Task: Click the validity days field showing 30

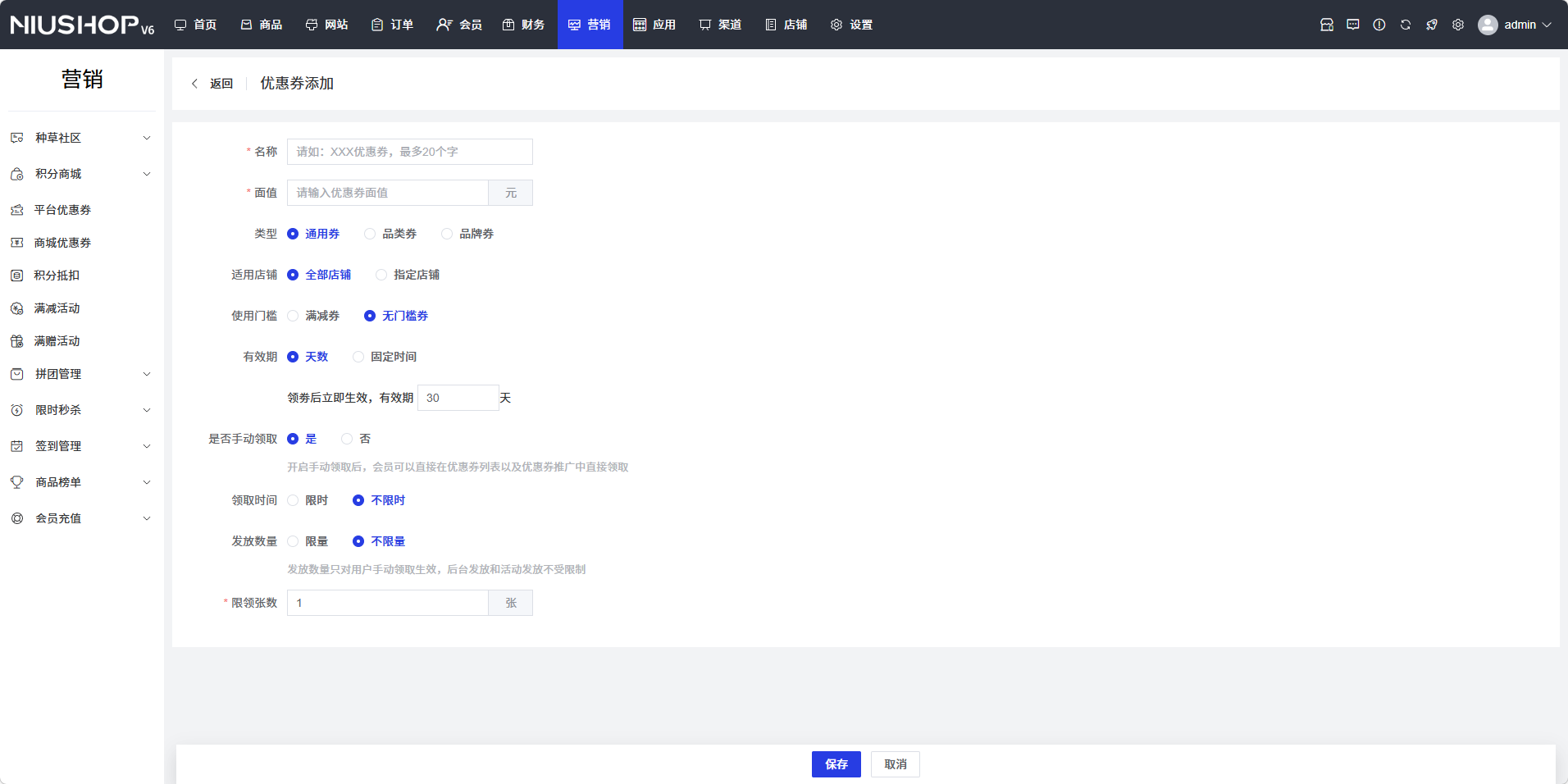Action: (458, 398)
